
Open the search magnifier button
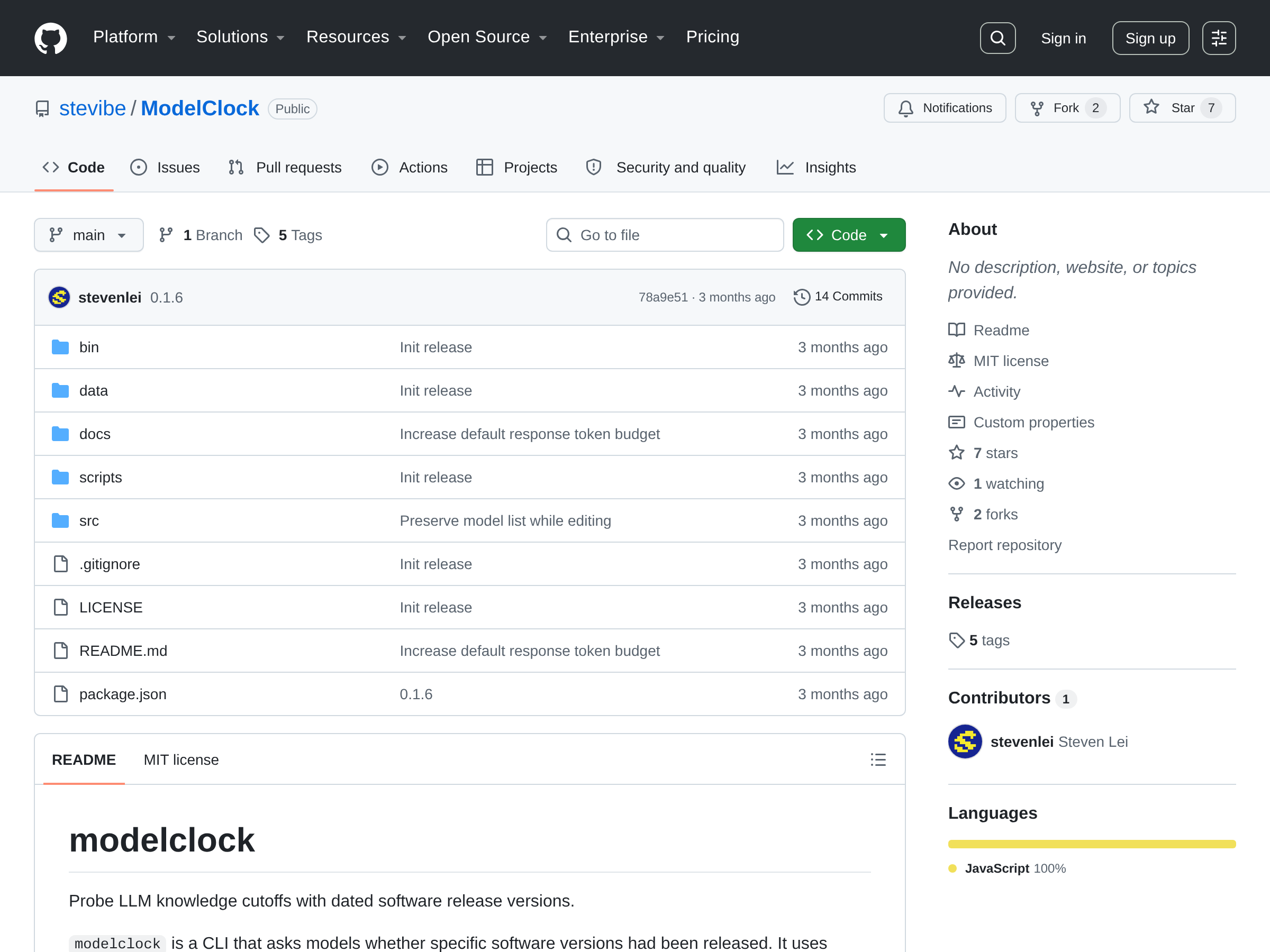coord(997,38)
